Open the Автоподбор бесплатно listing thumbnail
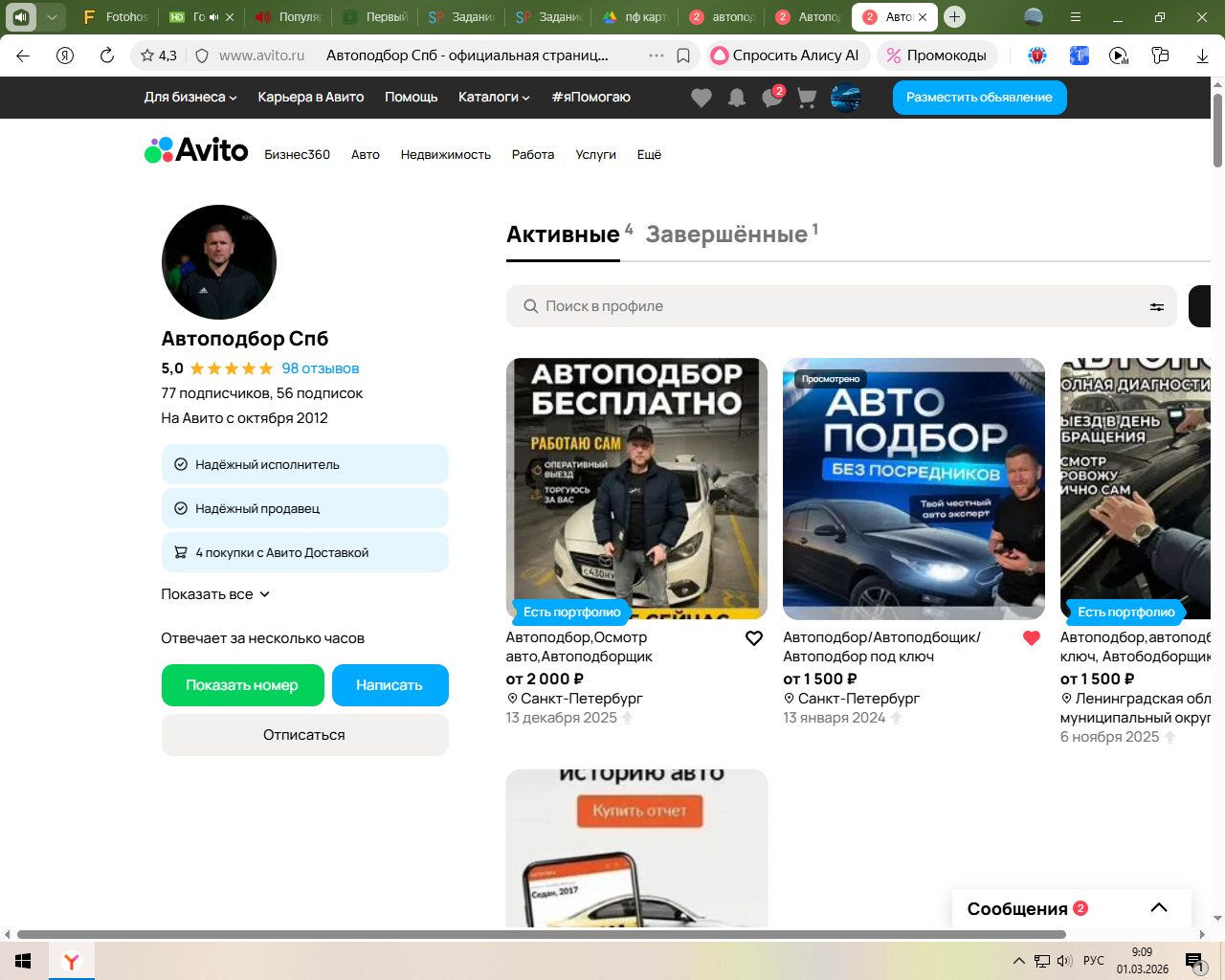This screenshot has width=1225, height=980. tap(636, 489)
